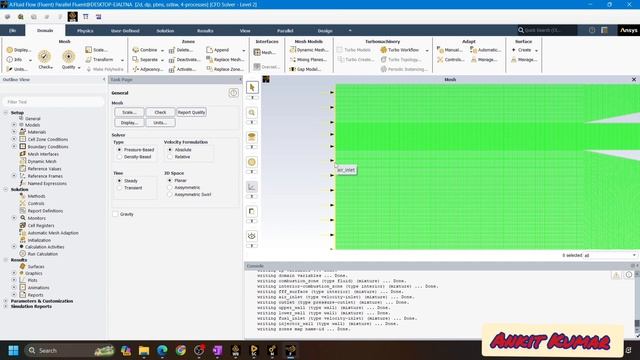Expand the Cell Zone Conditions node
Image resolution: width=640 pixels, height=360 pixels.
[14, 139]
